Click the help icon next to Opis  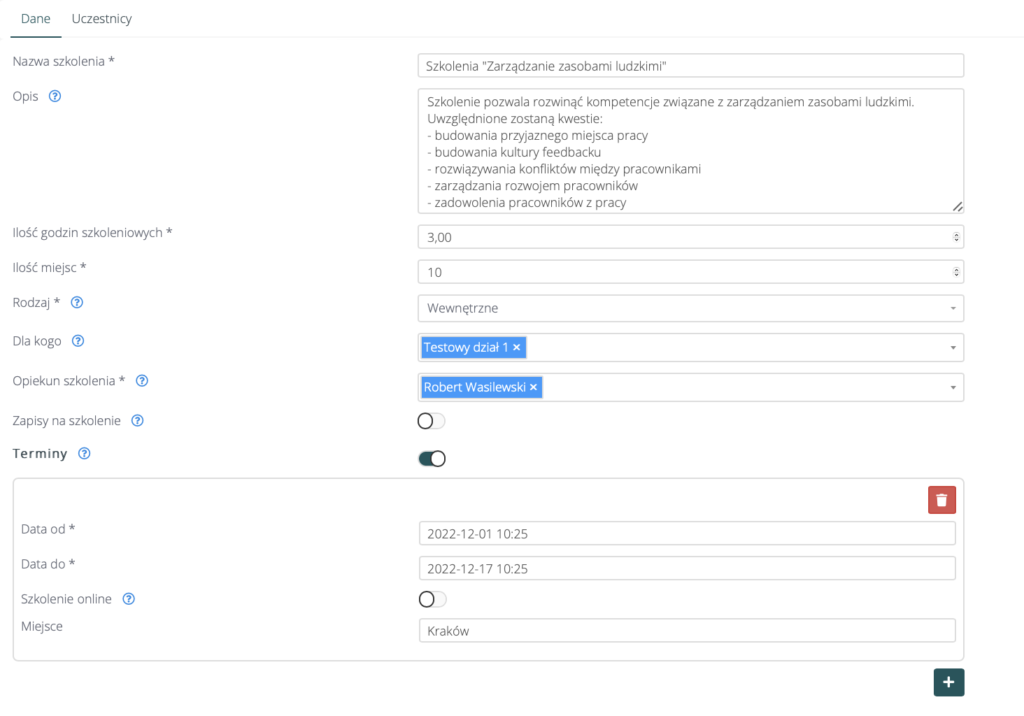point(55,97)
